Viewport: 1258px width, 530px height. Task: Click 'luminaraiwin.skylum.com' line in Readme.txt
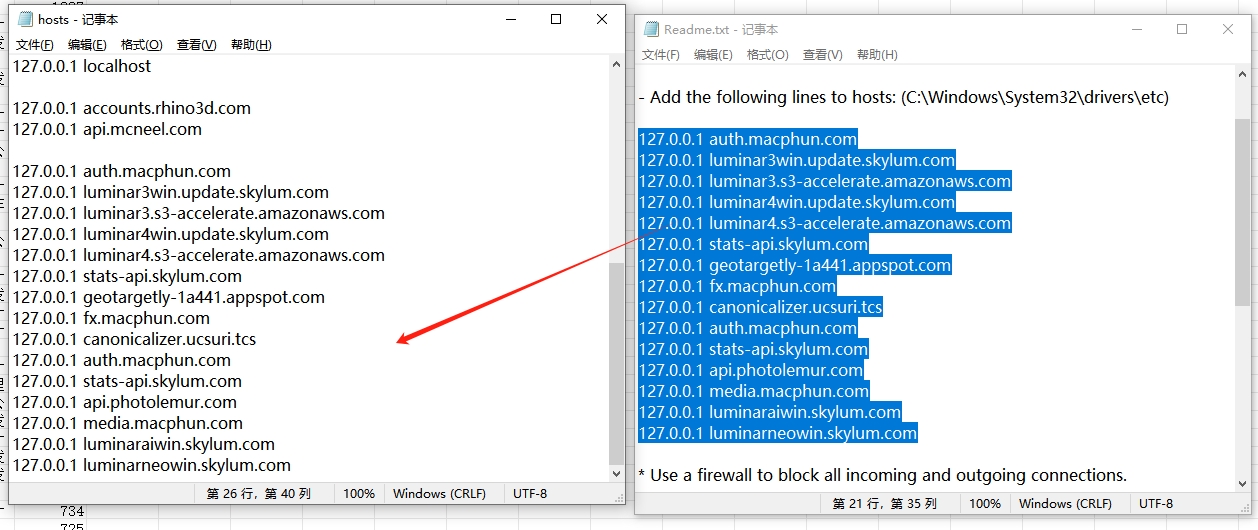tap(770, 412)
